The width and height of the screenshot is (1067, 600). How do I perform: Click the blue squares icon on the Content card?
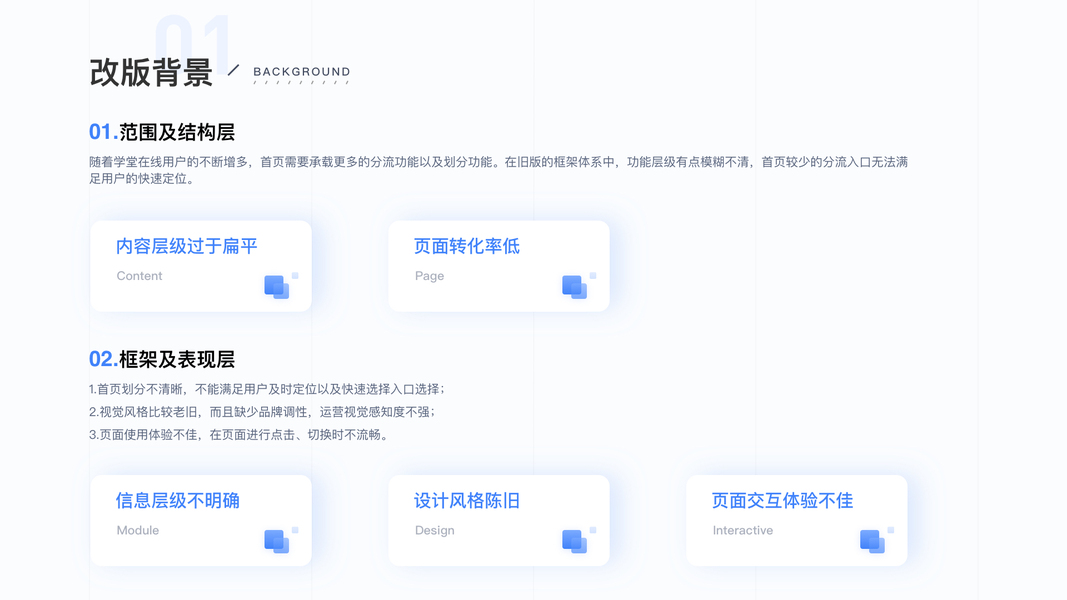coord(280,286)
